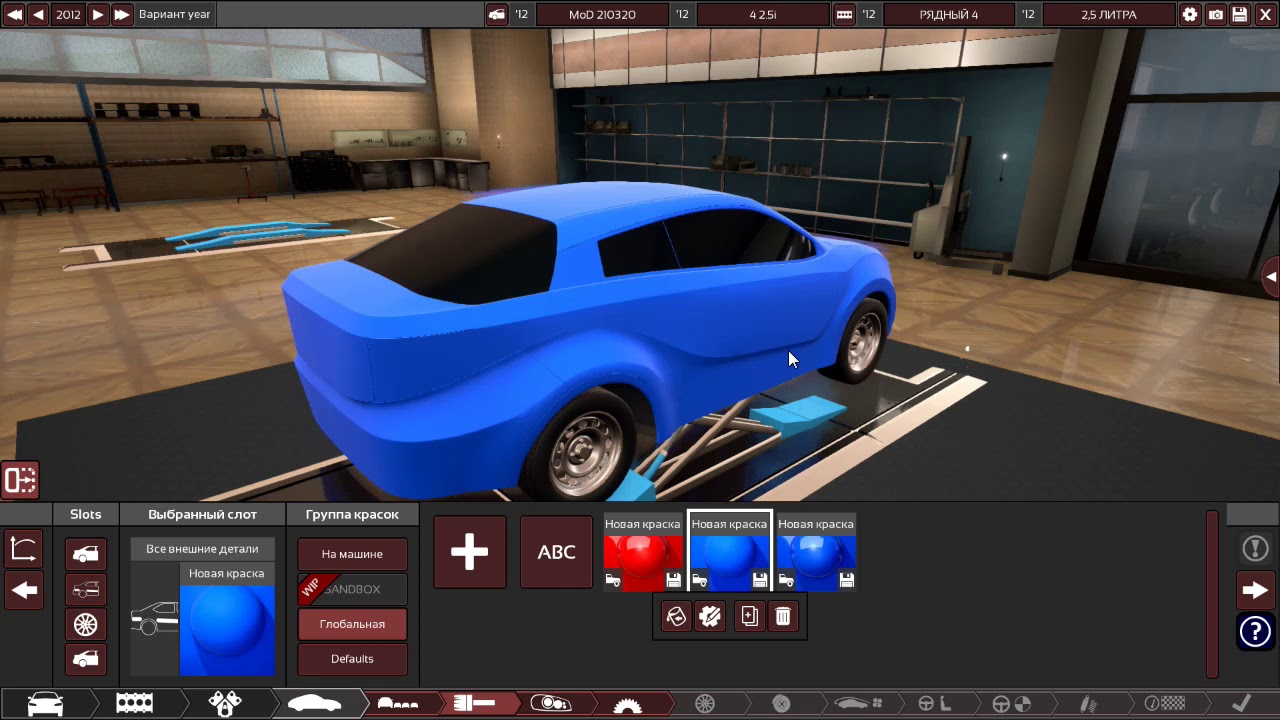Add a new paint with plus button
1280x720 pixels.
[470, 552]
